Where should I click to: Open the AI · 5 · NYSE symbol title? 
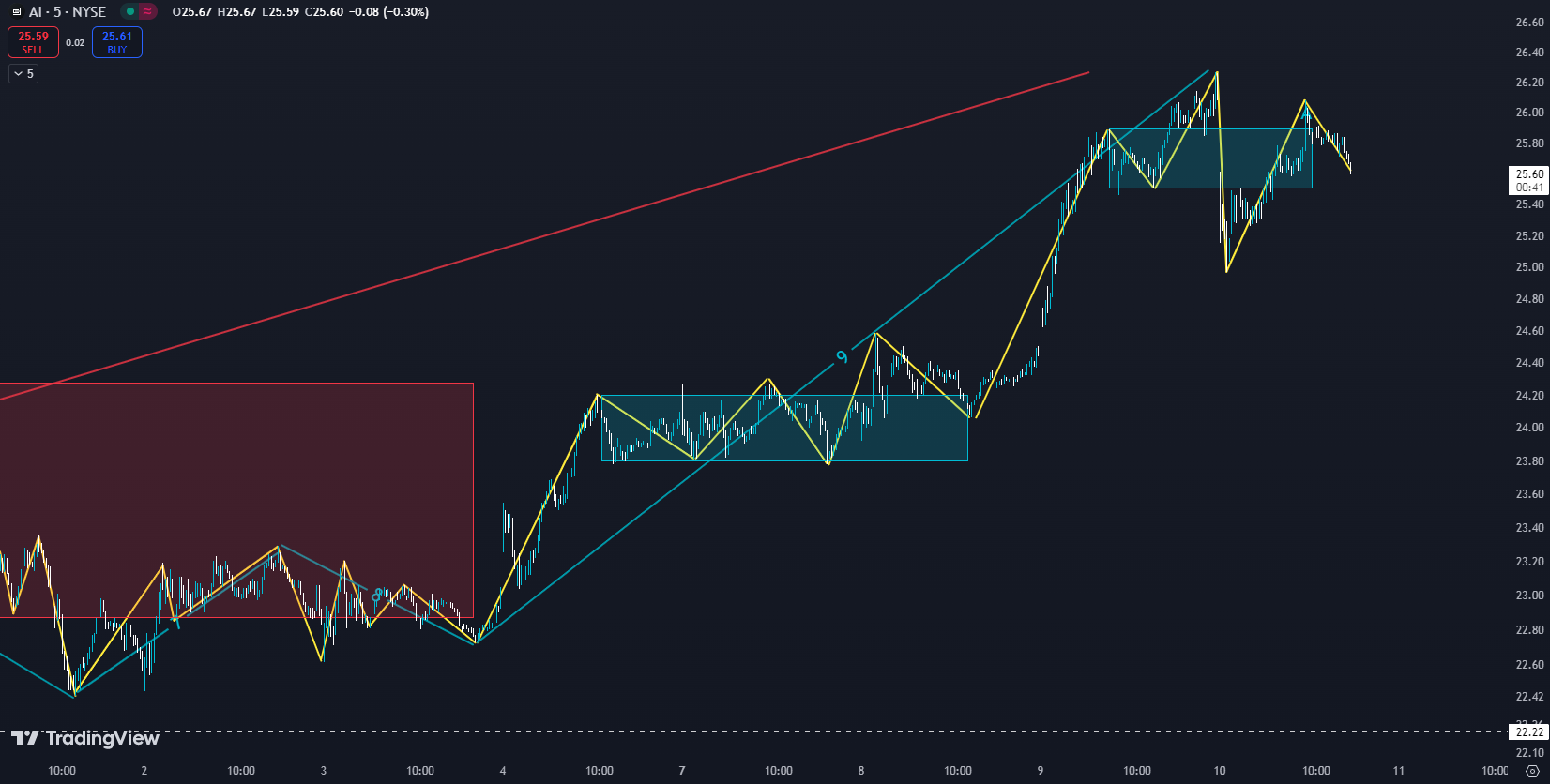[x=68, y=12]
